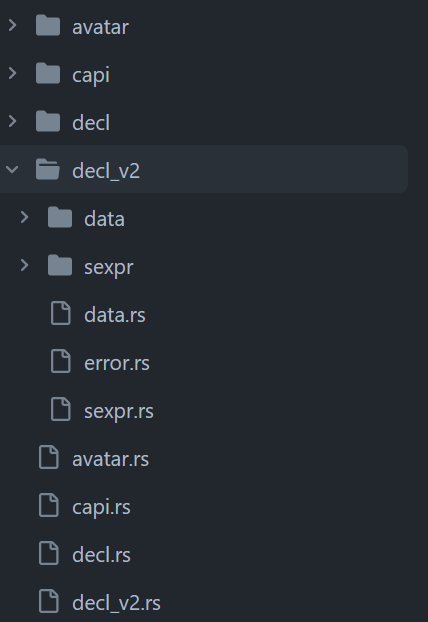The width and height of the screenshot is (428, 622).
Task: Click the decl_v2.rs file icon
Action: pyautogui.click(x=49, y=601)
